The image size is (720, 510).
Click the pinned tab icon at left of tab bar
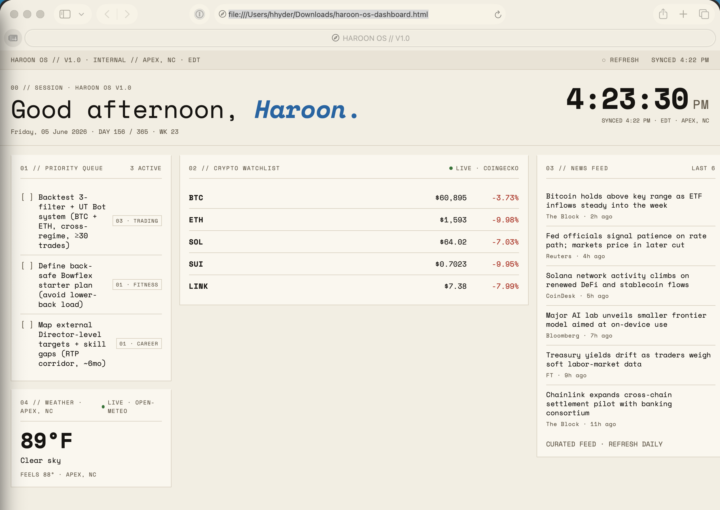pyautogui.click(x=13, y=38)
